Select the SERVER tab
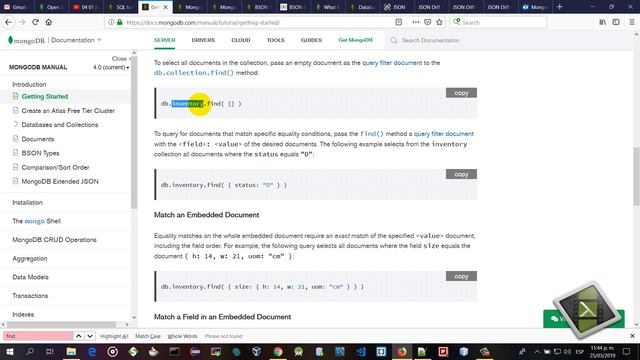This screenshot has width=640, height=360. click(x=164, y=40)
